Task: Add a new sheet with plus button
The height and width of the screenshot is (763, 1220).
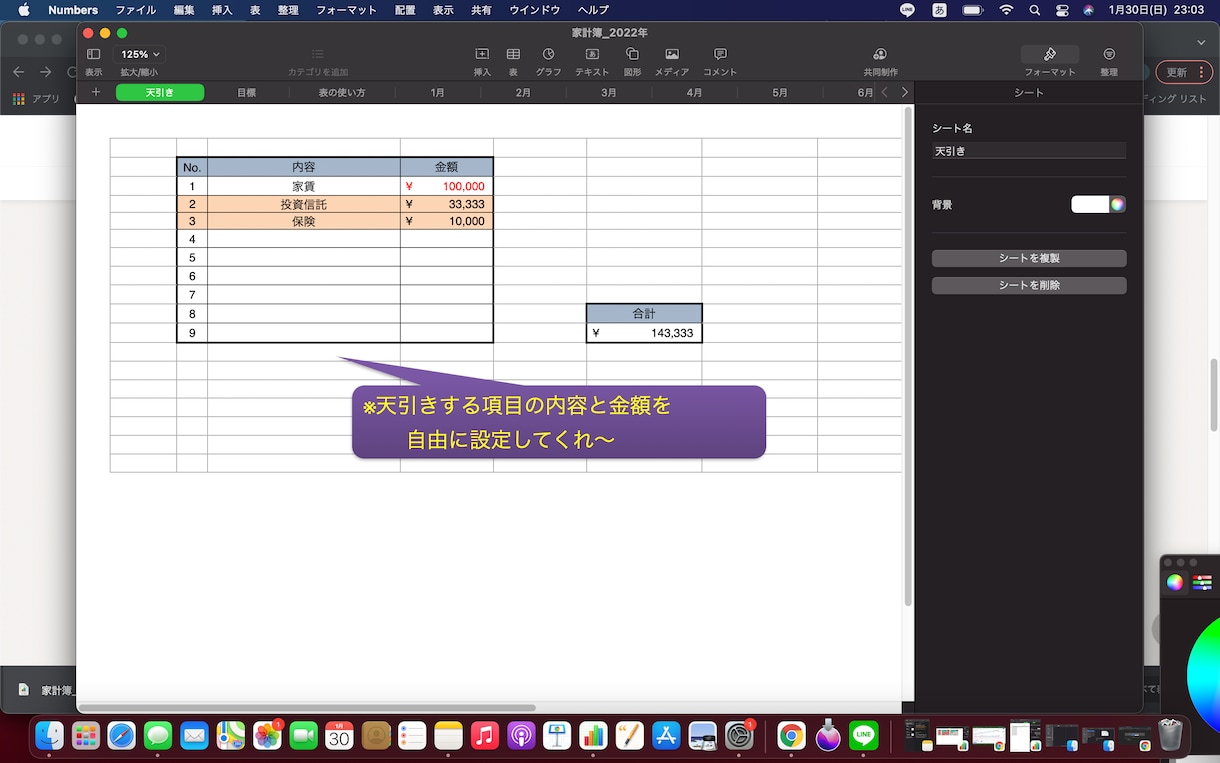Action: 96,92
